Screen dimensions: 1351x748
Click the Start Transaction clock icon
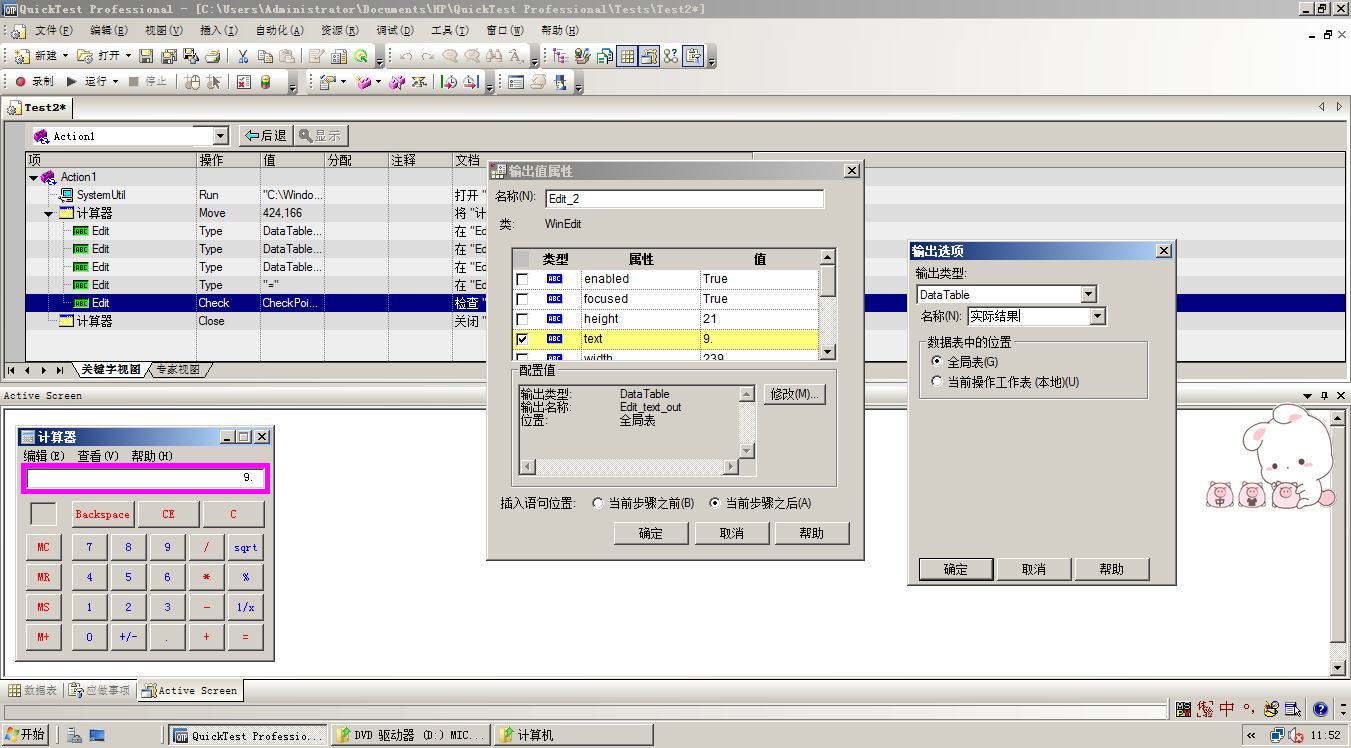[449, 82]
